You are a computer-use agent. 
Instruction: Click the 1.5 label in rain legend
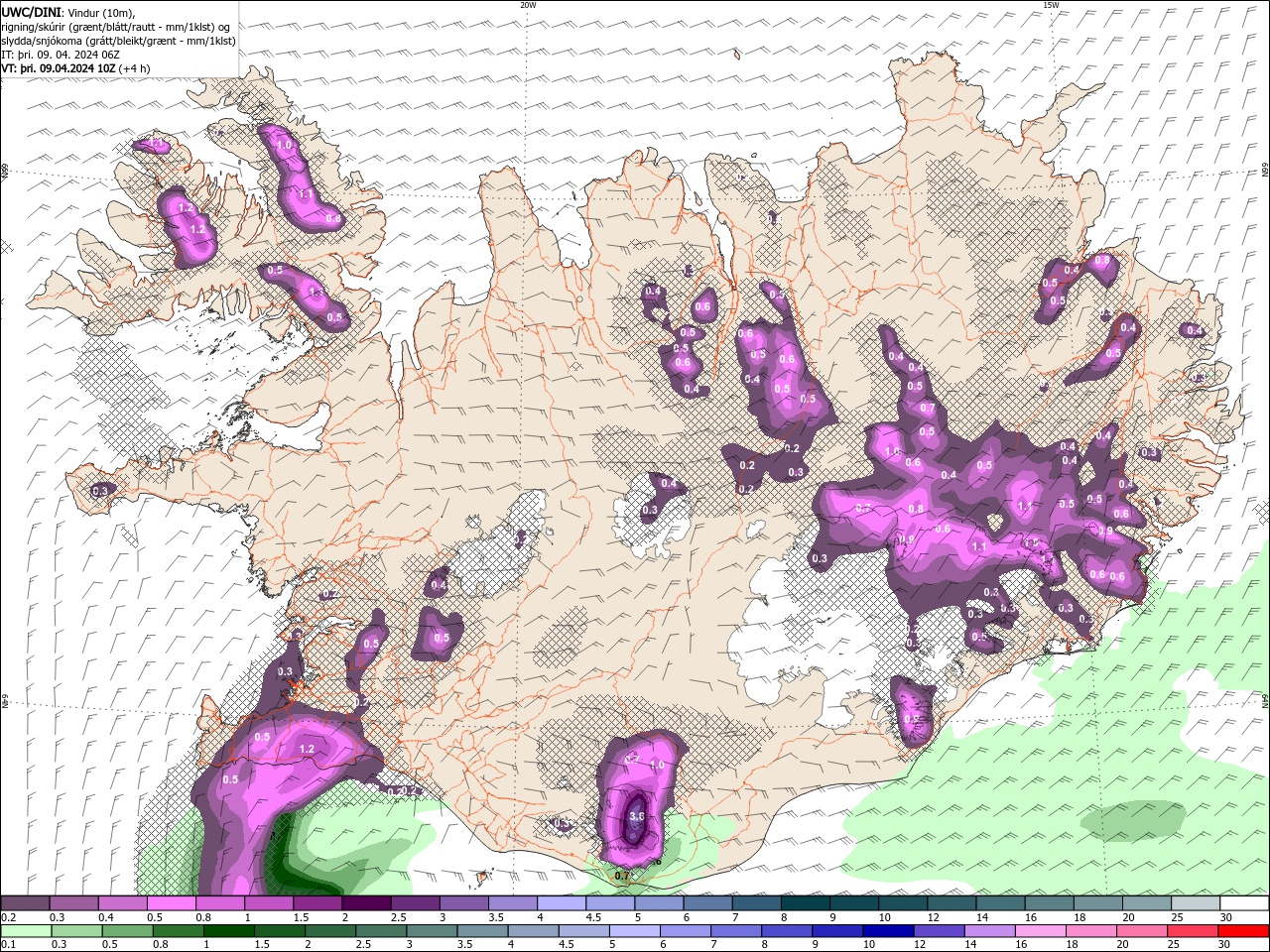[x=262, y=944]
